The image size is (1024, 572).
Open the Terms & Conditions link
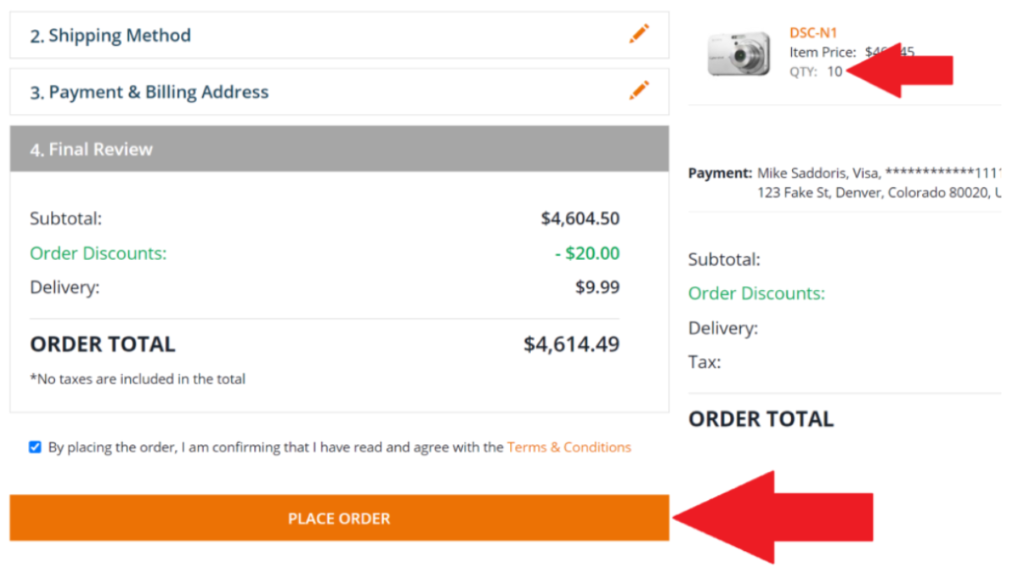pos(569,447)
